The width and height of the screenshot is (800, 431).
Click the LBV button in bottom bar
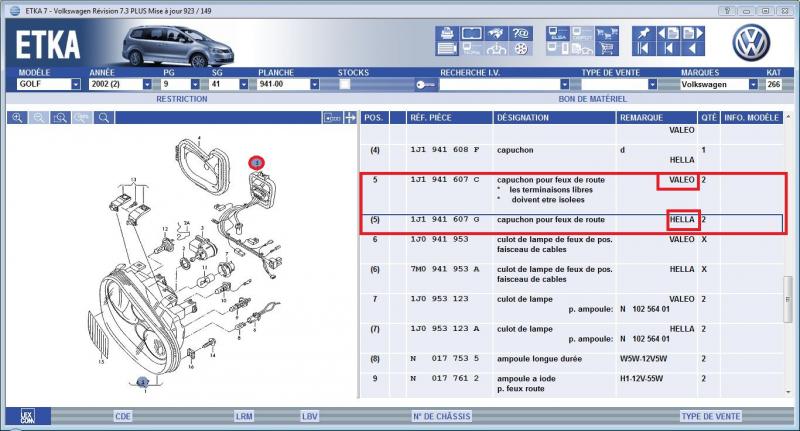[x=310, y=416]
